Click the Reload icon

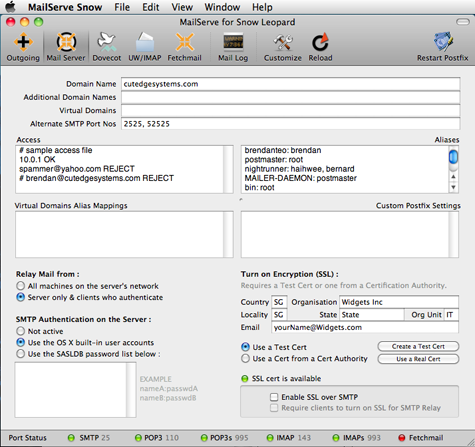(x=320, y=47)
